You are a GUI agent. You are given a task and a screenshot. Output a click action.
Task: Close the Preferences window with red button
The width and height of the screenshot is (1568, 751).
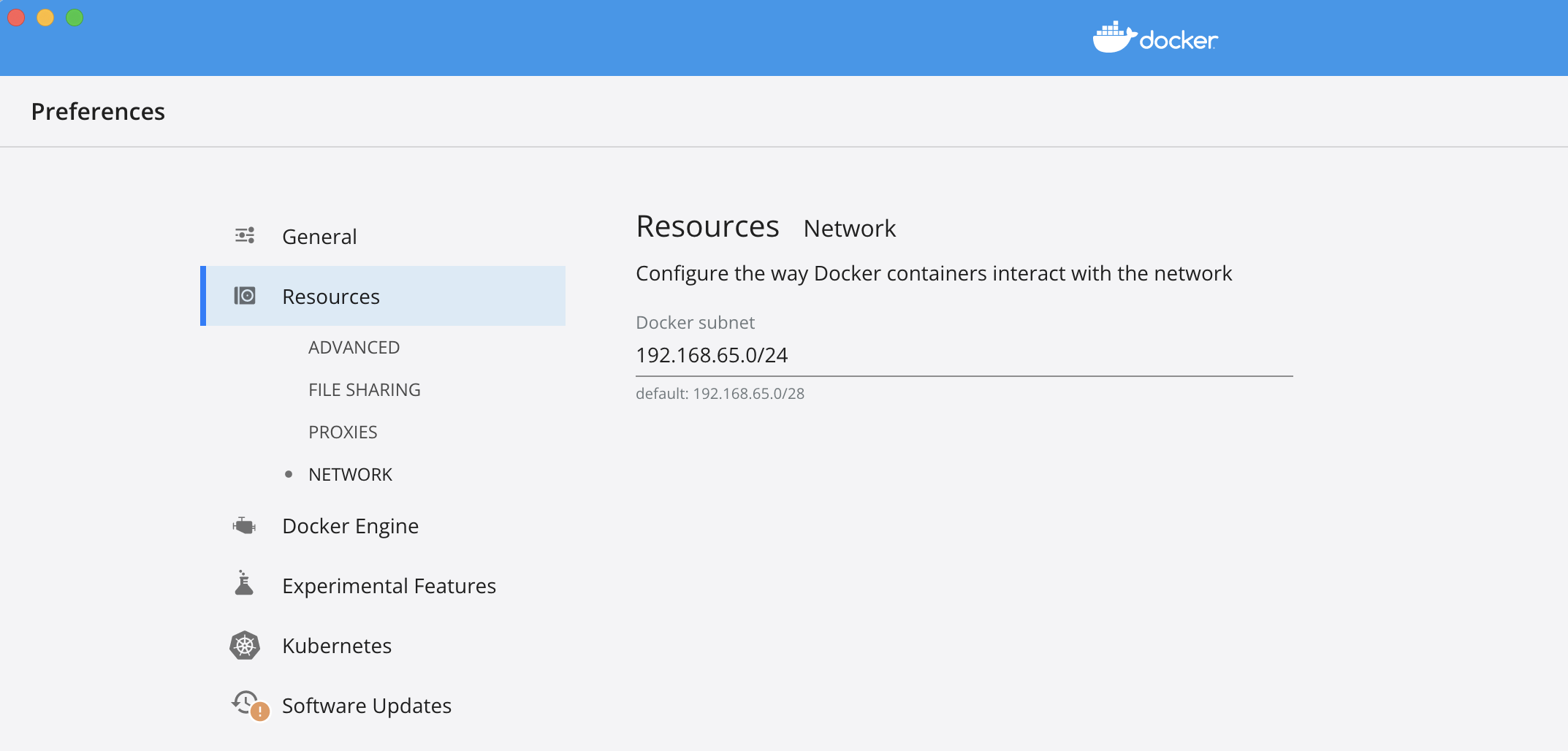16,18
